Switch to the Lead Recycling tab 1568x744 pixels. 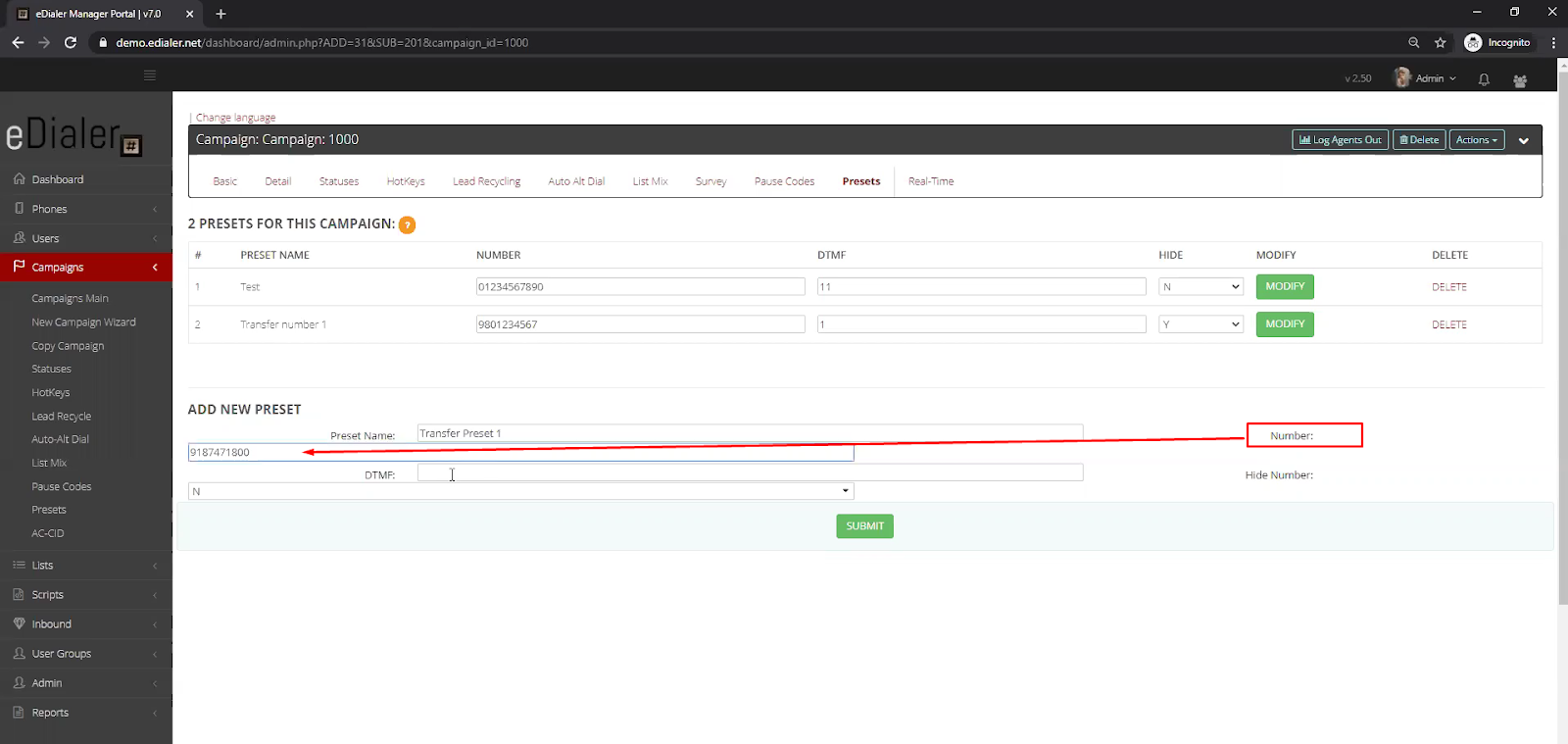point(486,181)
